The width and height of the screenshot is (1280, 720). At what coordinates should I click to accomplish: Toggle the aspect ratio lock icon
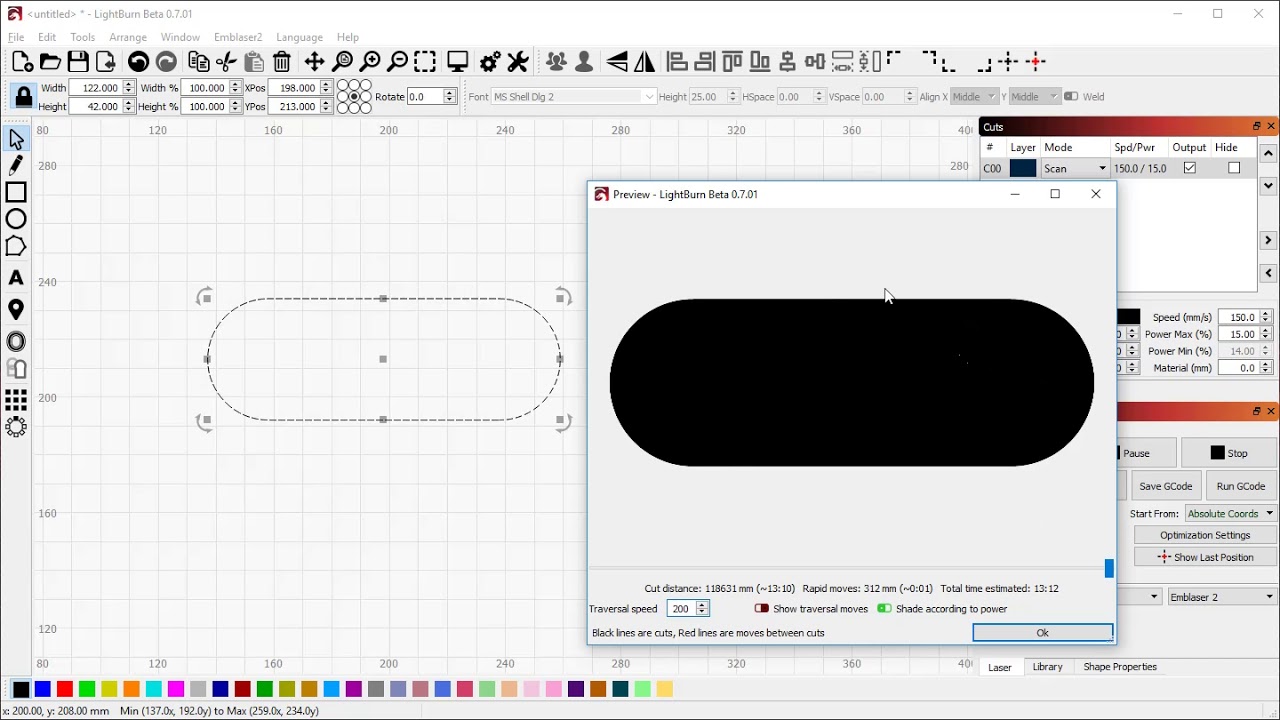click(23, 97)
